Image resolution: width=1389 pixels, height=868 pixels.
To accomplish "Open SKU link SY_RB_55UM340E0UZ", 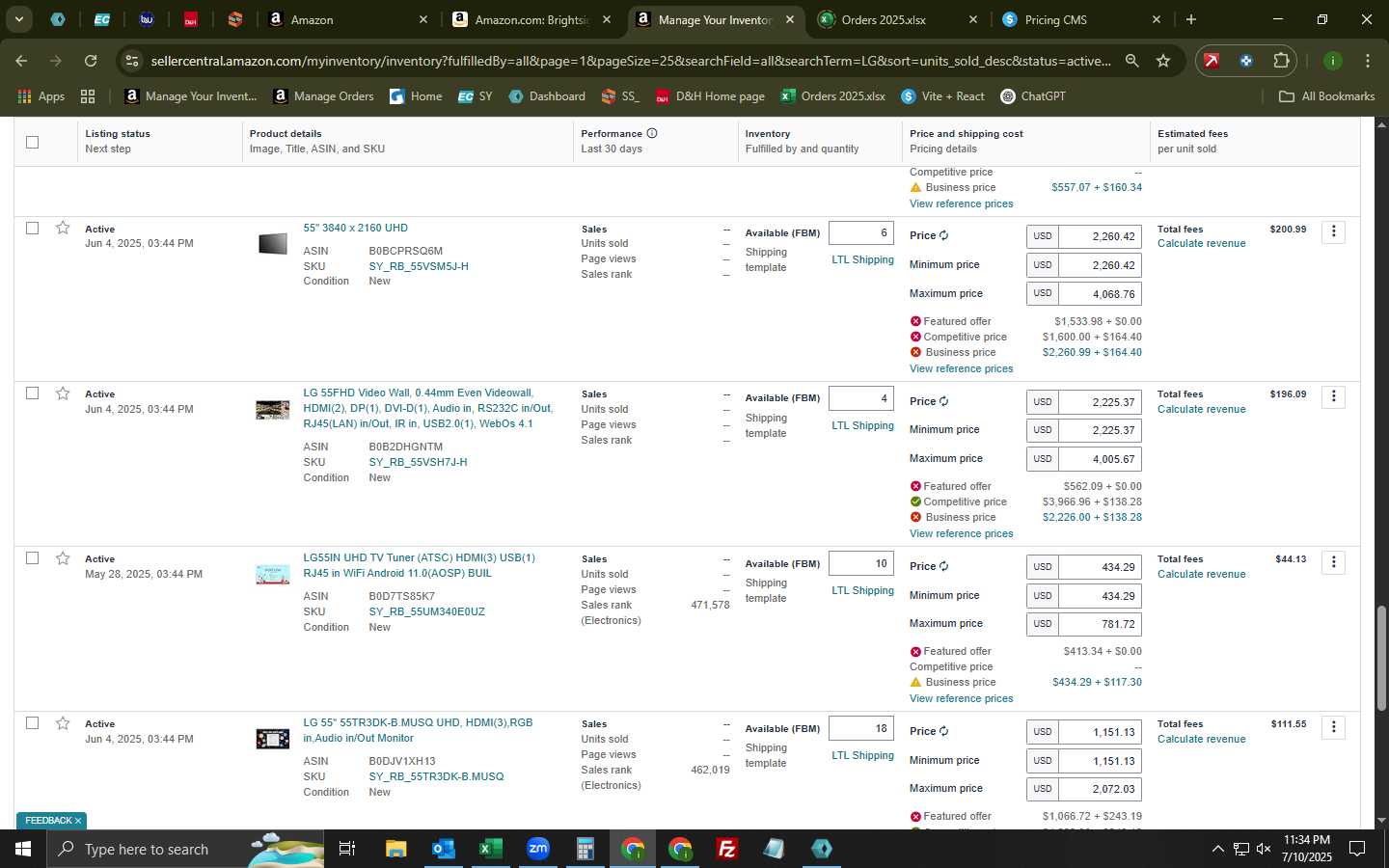I will 426,611.
